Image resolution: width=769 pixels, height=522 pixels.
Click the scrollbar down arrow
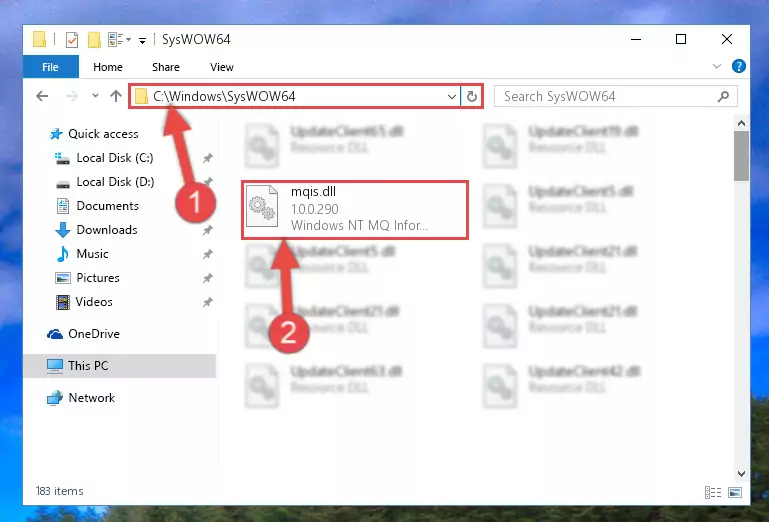(741, 473)
